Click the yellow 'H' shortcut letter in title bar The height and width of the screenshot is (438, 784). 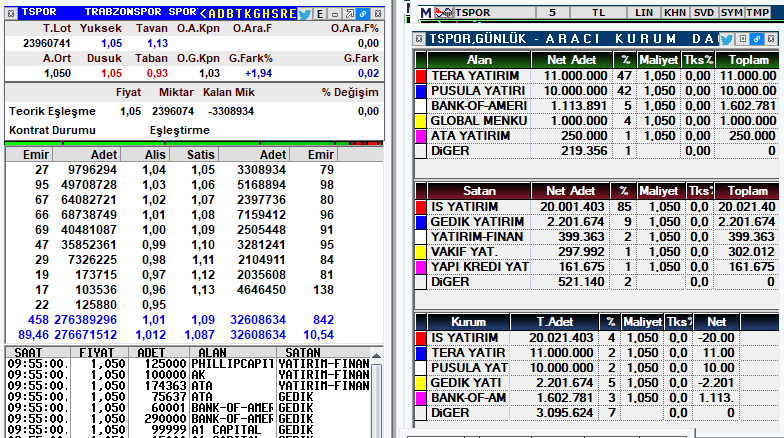tap(264, 14)
